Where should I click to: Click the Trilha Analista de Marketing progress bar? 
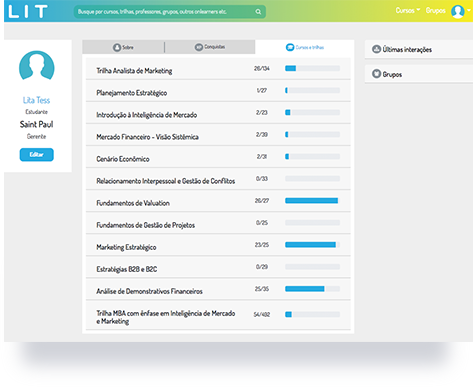[x=312, y=68]
